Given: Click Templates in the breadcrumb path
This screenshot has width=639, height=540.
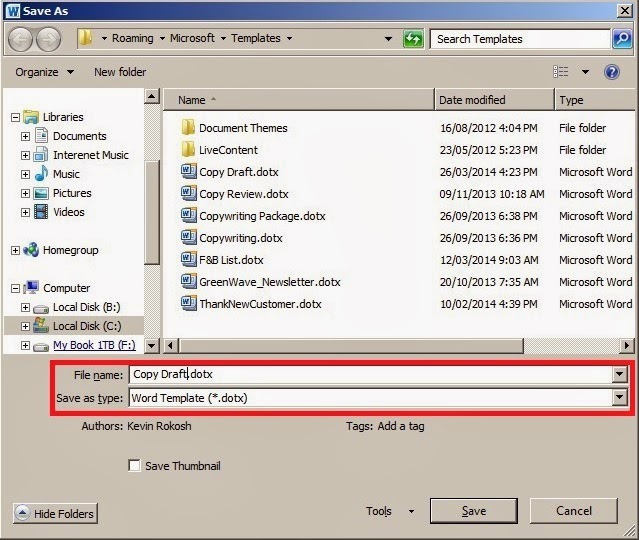Looking at the screenshot, I should coord(256,38).
